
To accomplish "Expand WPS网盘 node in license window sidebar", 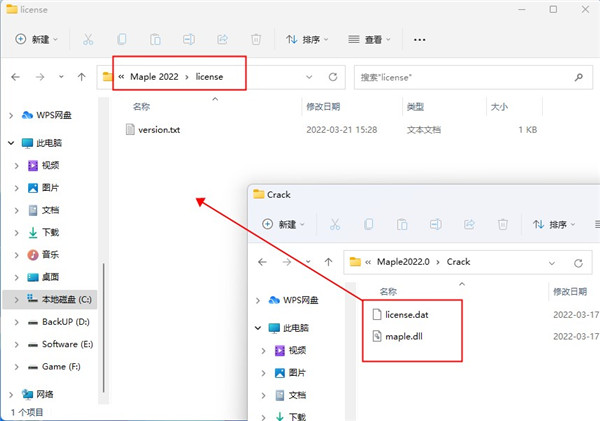I will [x=11, y=115].
